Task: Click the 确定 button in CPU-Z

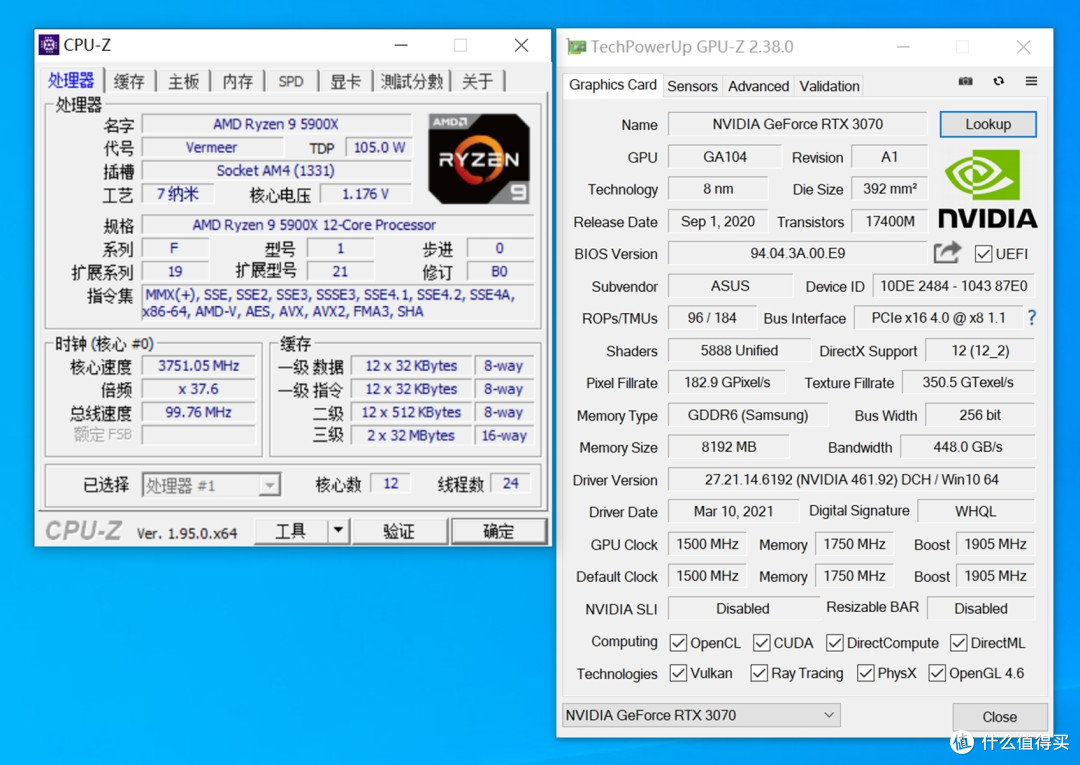Action: (499, 531)
